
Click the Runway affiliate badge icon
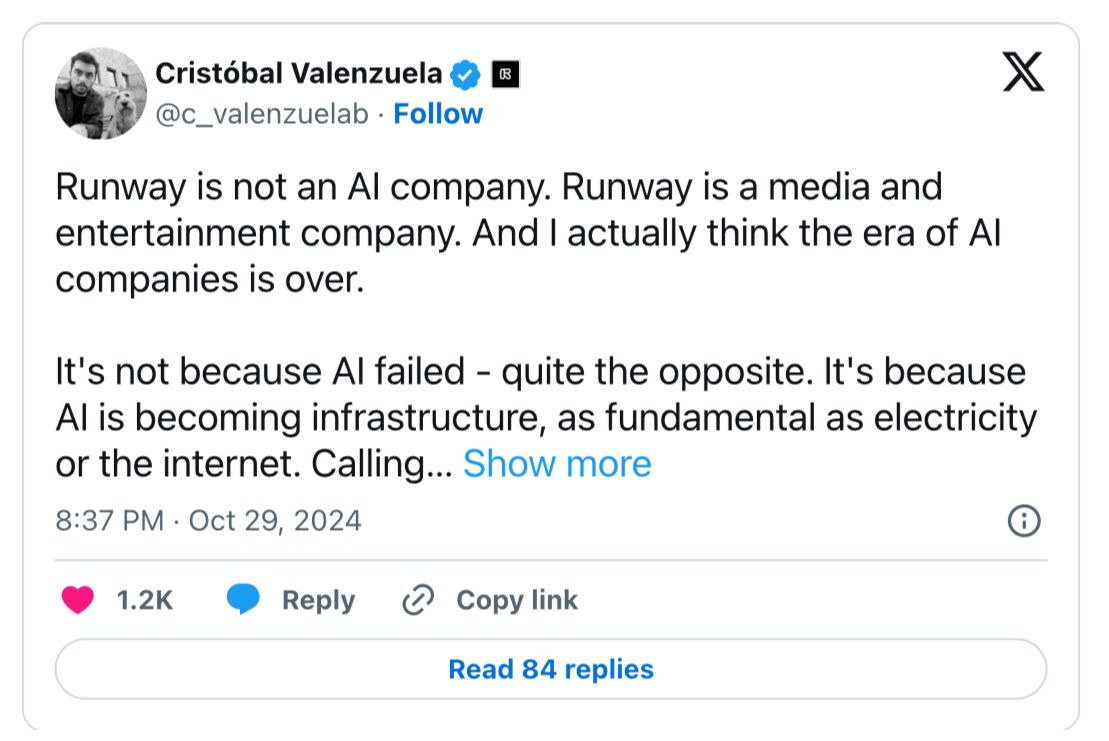tap(506, 74)
